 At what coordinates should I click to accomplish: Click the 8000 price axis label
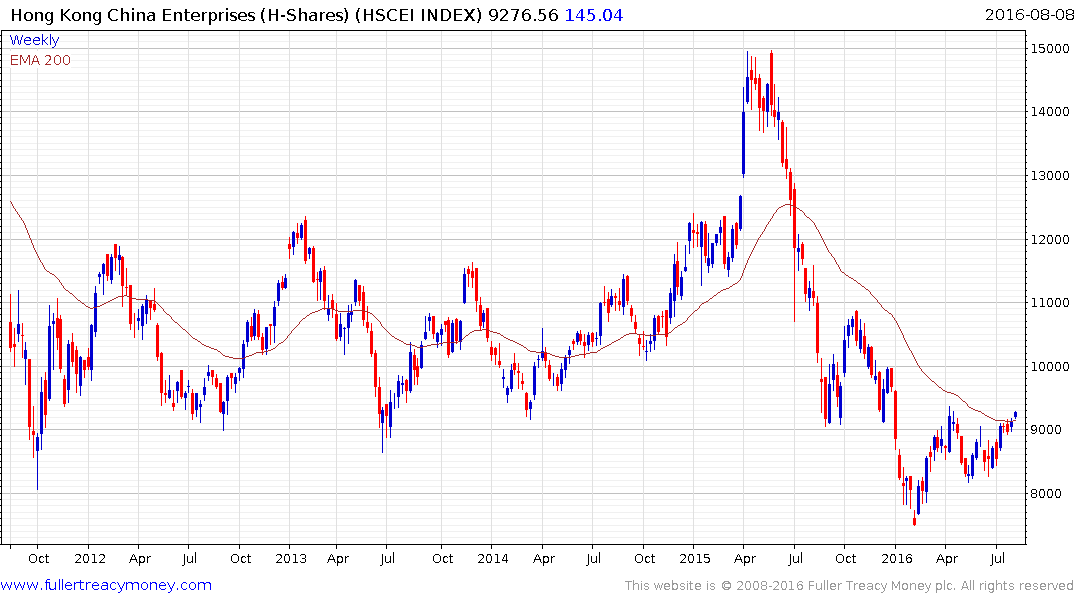point(1050,494)
